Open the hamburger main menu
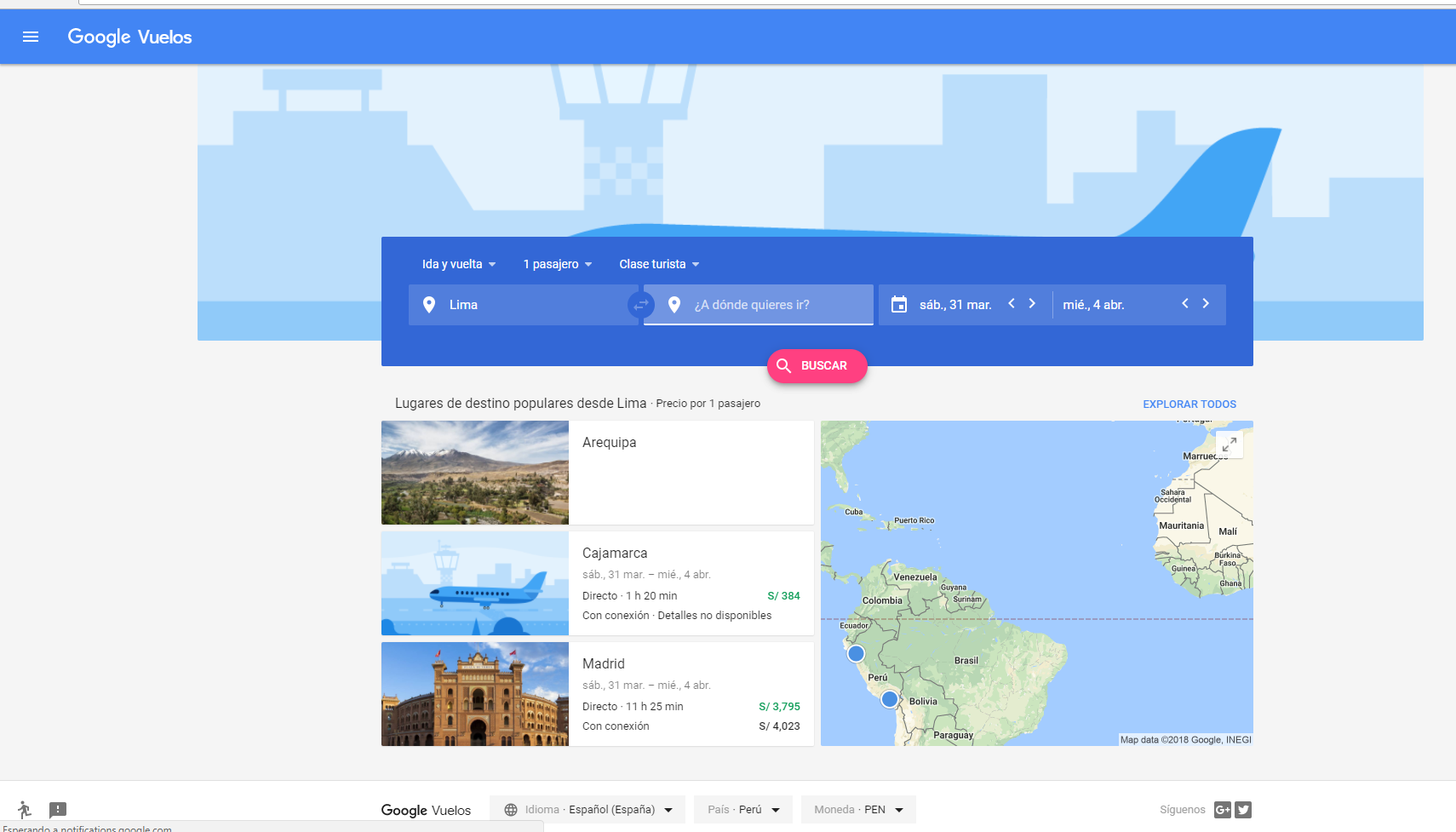1456x832 pixels. tap(31, 37)
